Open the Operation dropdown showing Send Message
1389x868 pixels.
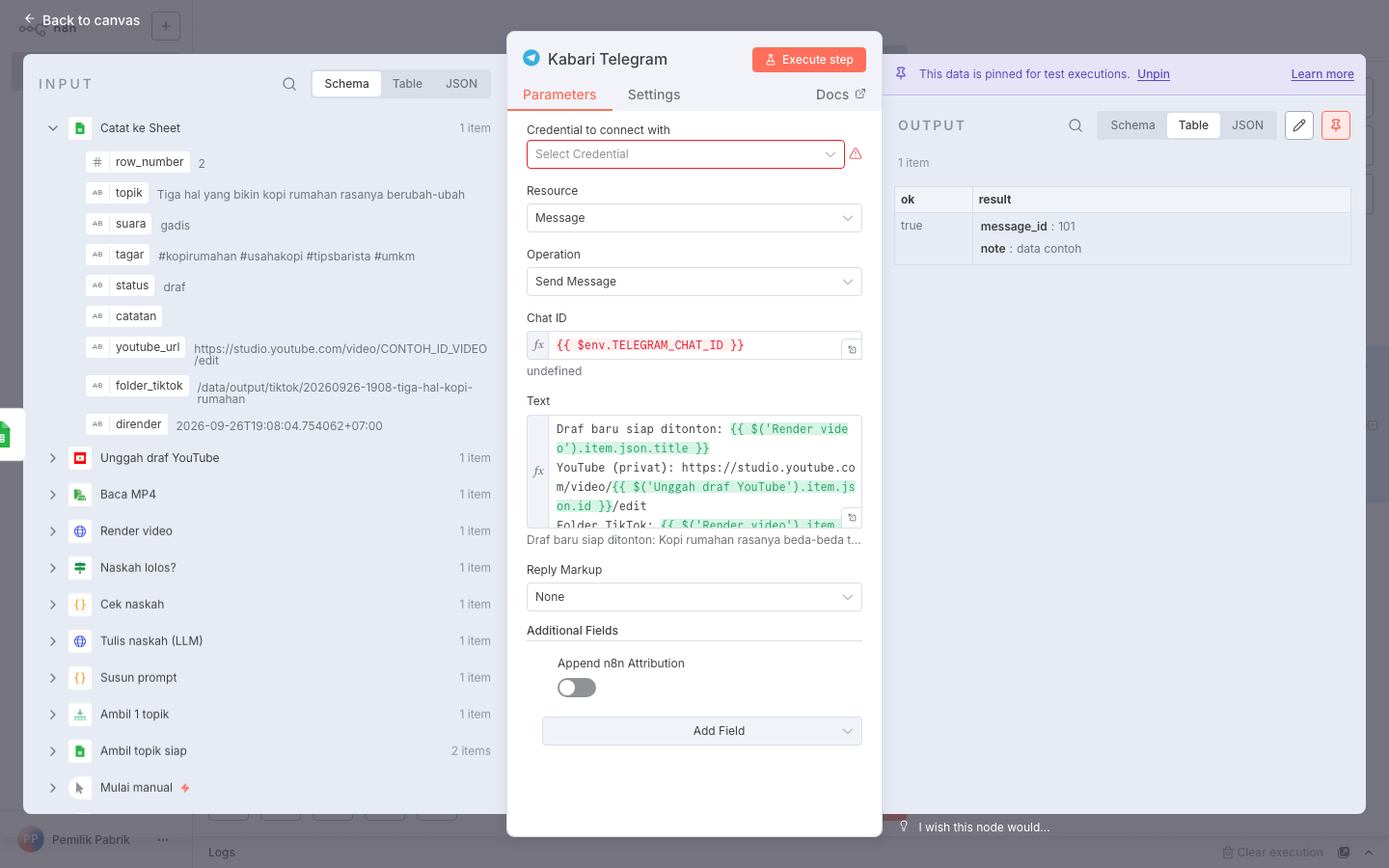point(694,282)
